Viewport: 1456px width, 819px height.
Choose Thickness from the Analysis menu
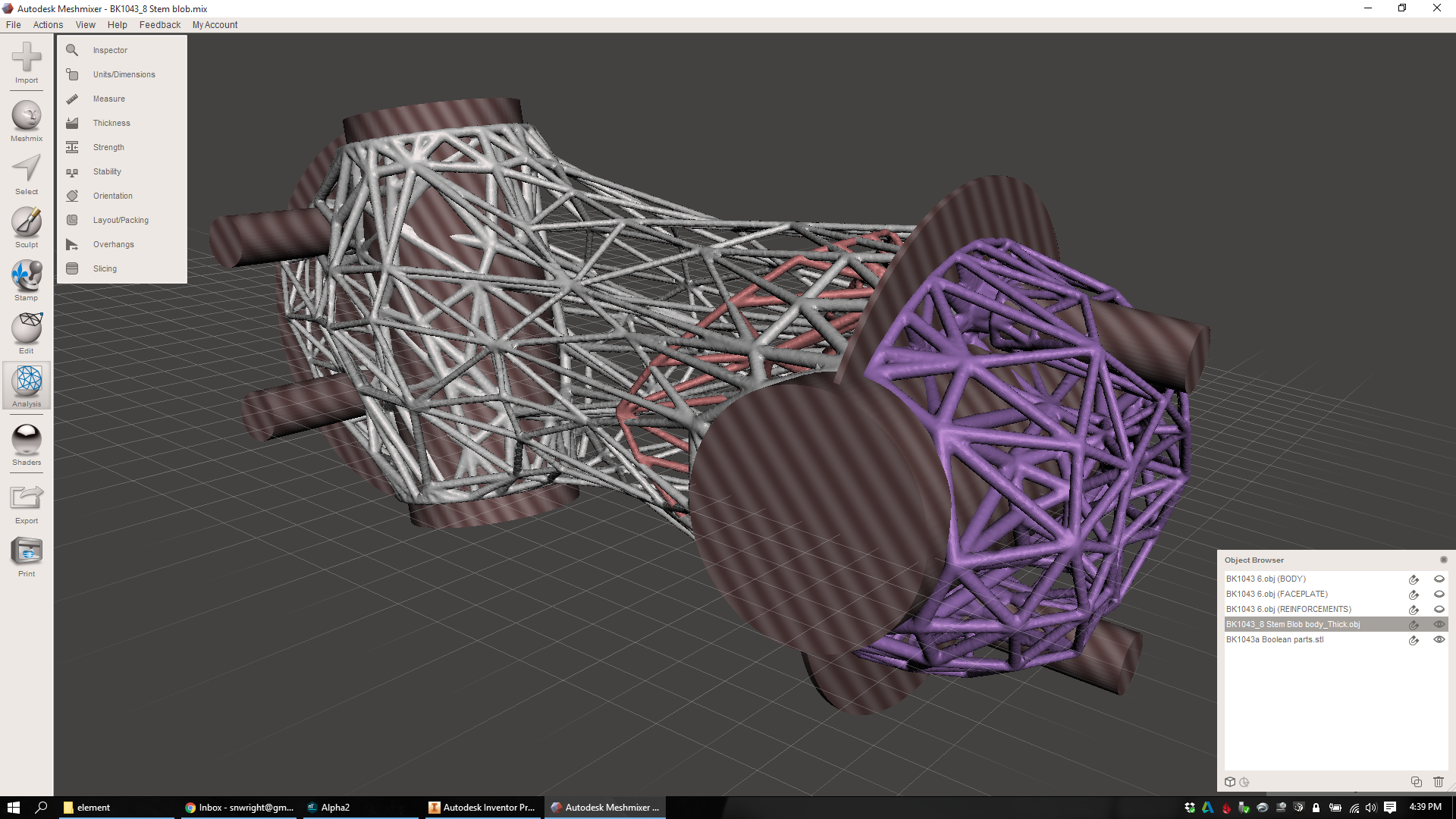point(111,122)
